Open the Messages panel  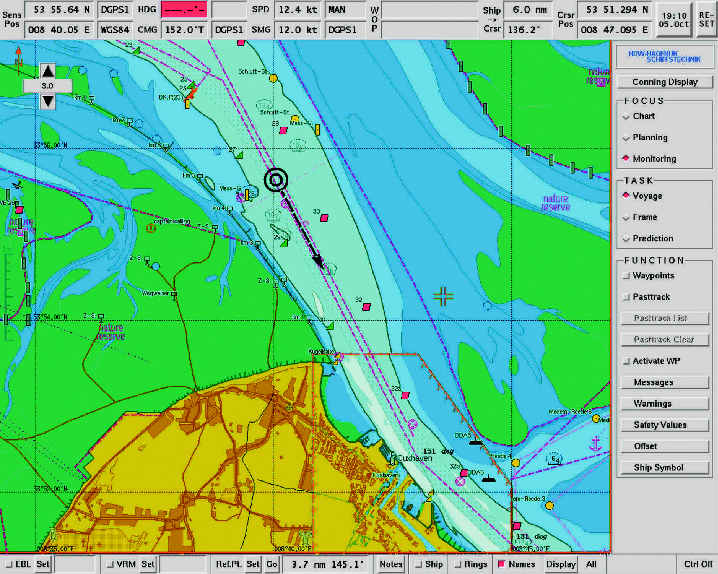coord(665,382)
